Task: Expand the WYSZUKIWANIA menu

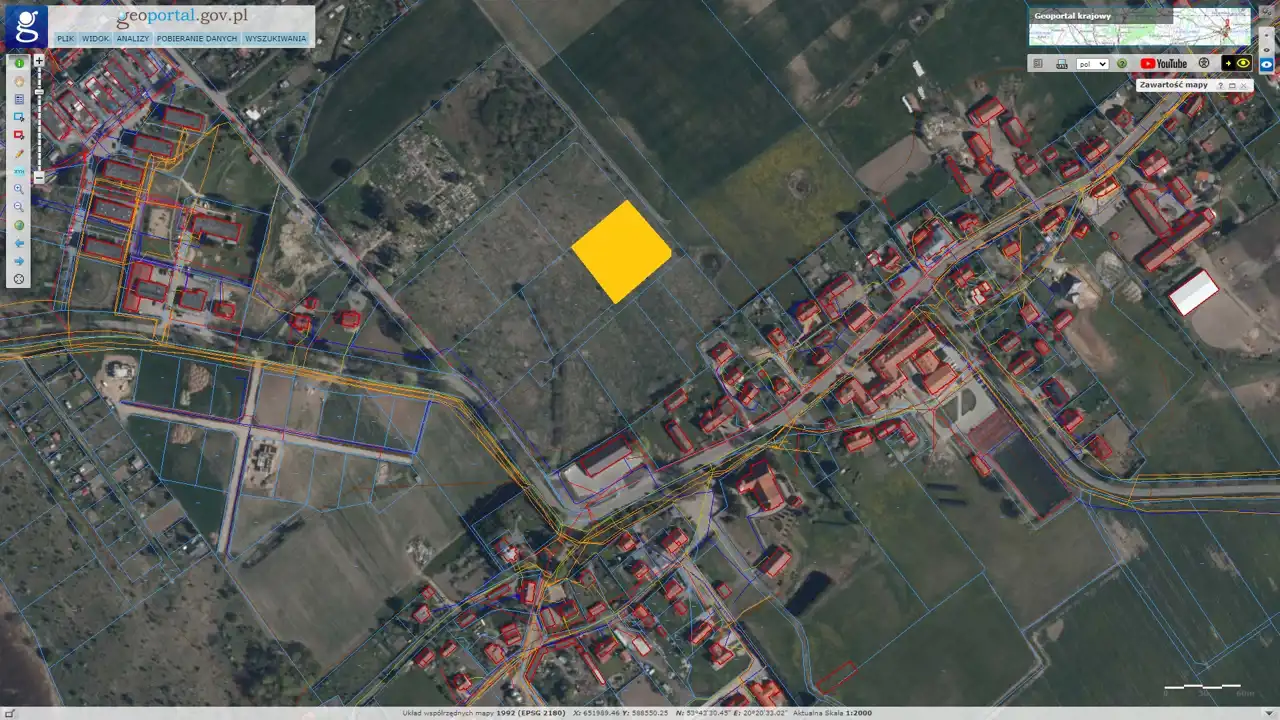Action: click(x=275, y=38)
